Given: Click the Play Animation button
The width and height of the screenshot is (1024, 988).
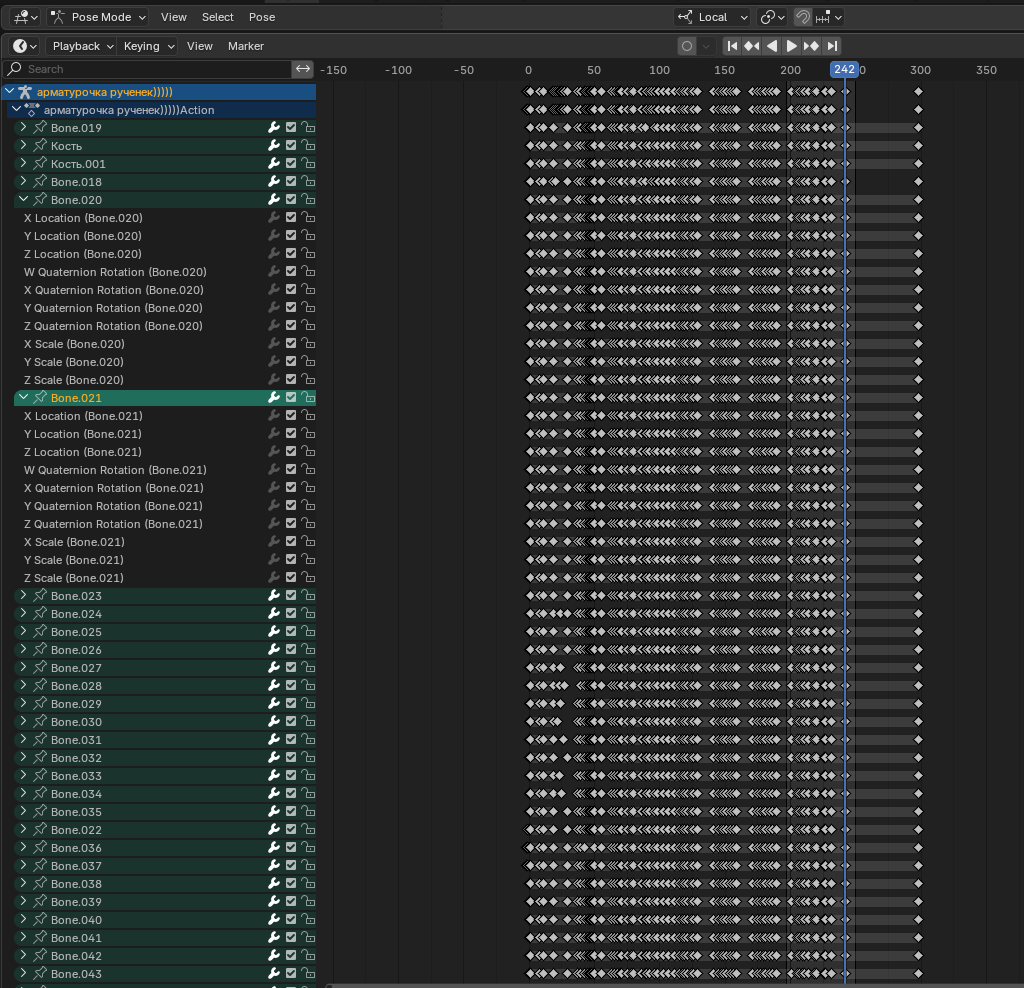Looking at the screenshot, I should (791, 46).
